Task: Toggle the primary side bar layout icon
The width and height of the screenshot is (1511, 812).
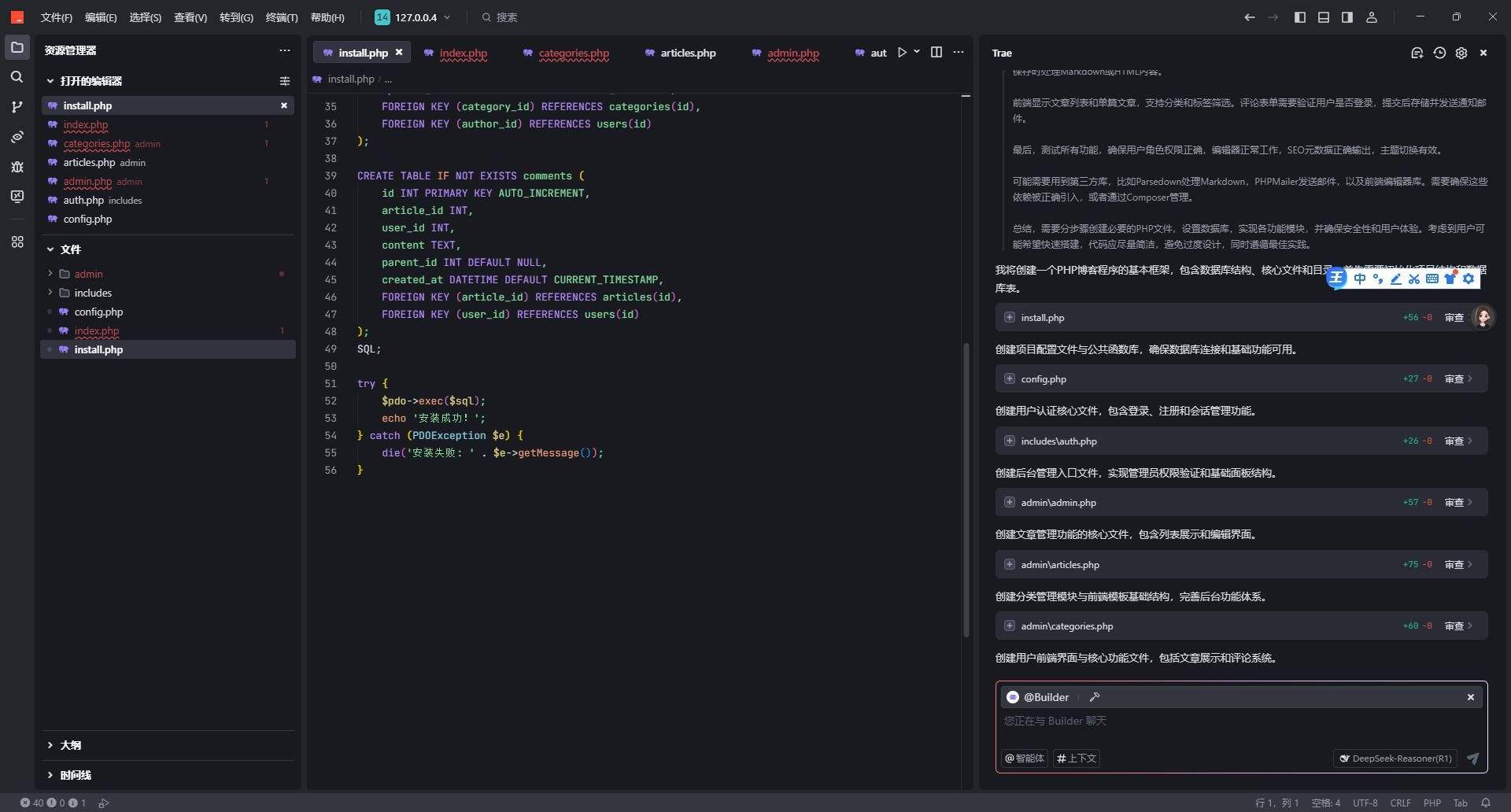Action: click(1300, 17)
